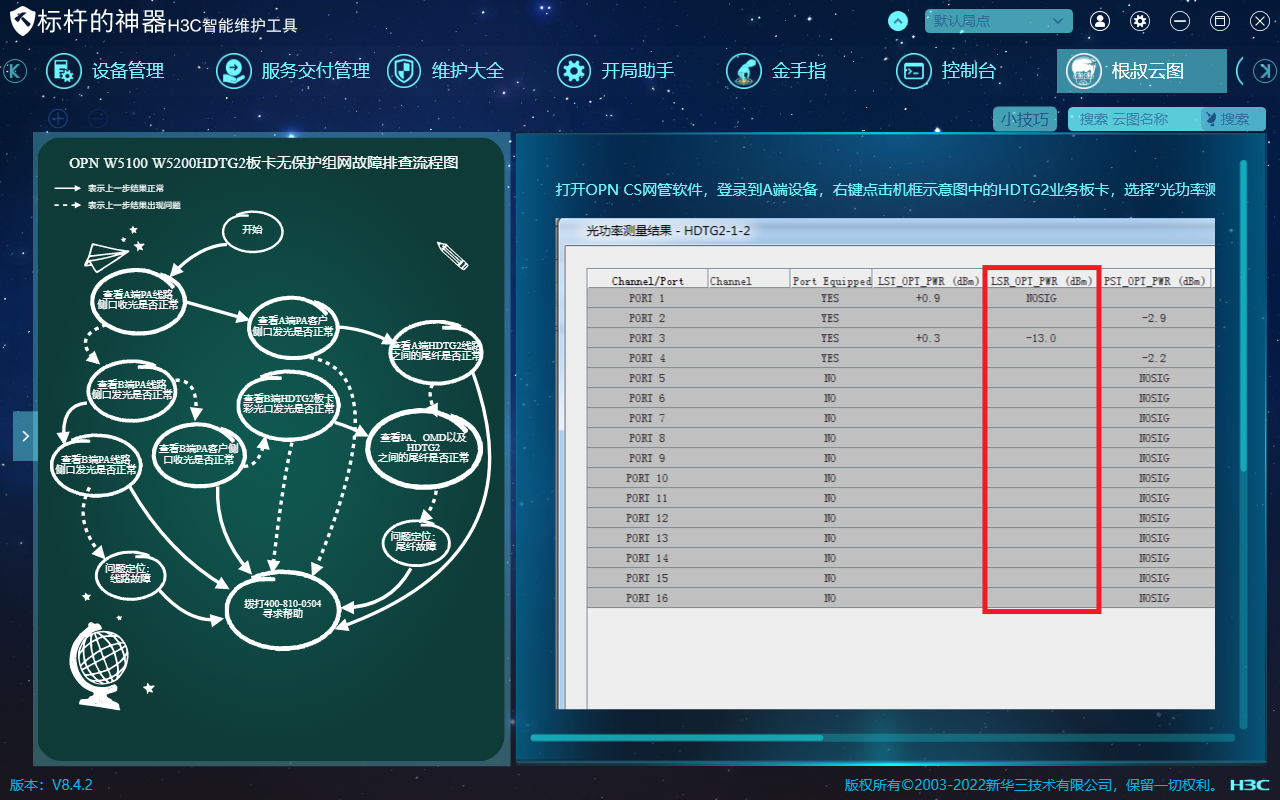
Task: Select node 查看A端HDTG2线路之间的尾纤是否正常
Action: [434, 351]
